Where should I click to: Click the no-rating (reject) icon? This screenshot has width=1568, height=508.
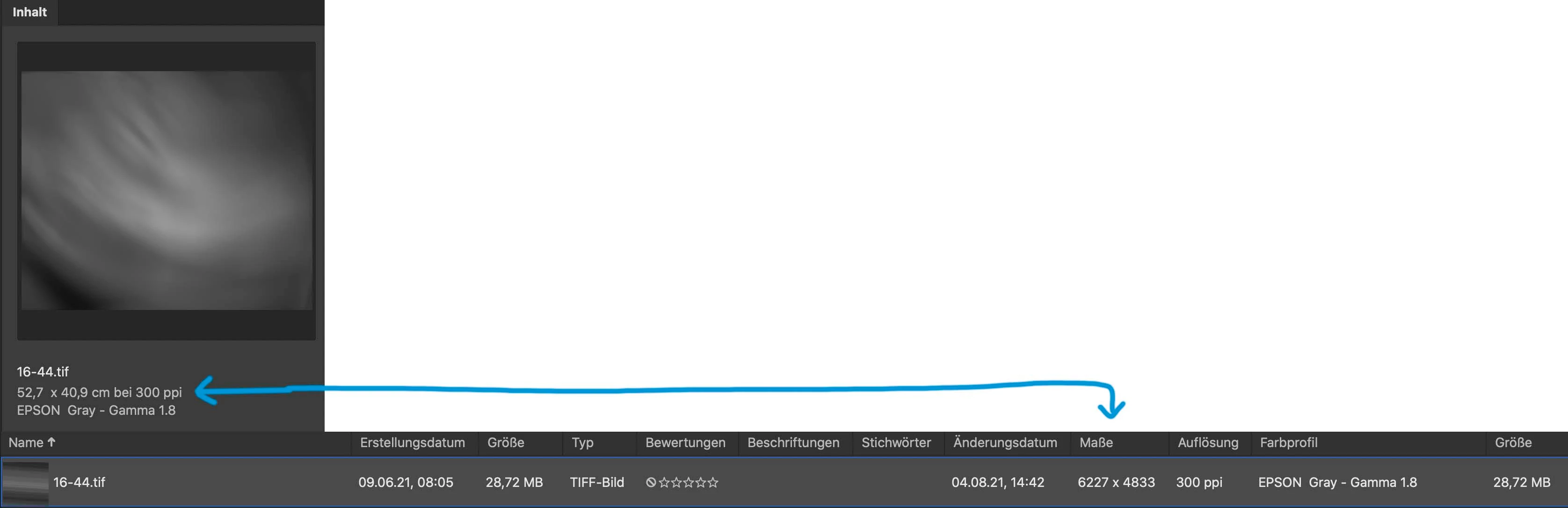(x=651, y=482)
